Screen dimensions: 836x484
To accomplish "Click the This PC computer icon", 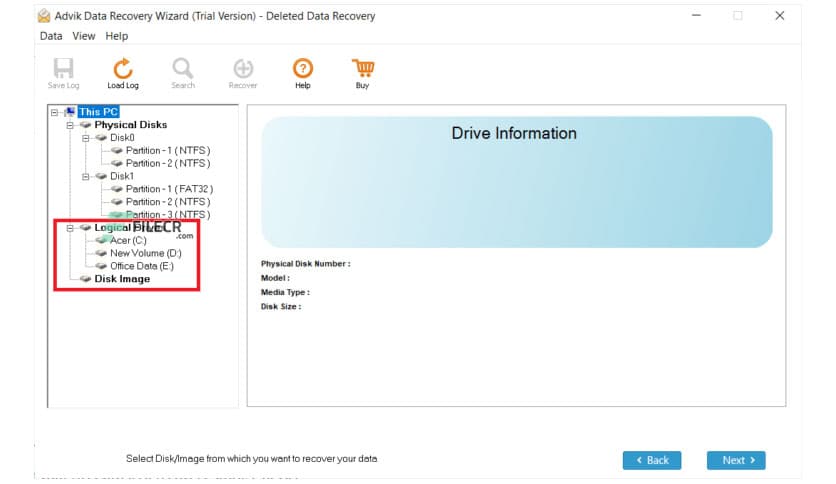I will click(x=70, y=112).
